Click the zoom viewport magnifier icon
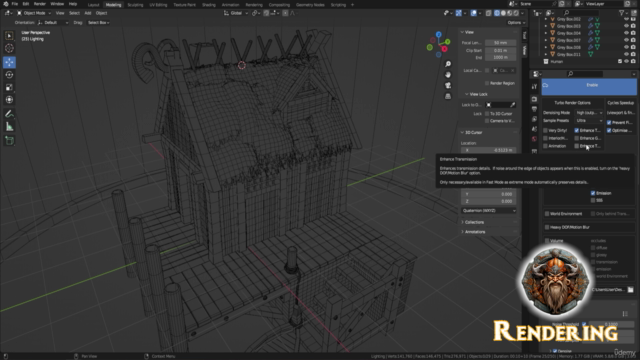Viewport: 640px width, 360px height. tap(448, 64)
